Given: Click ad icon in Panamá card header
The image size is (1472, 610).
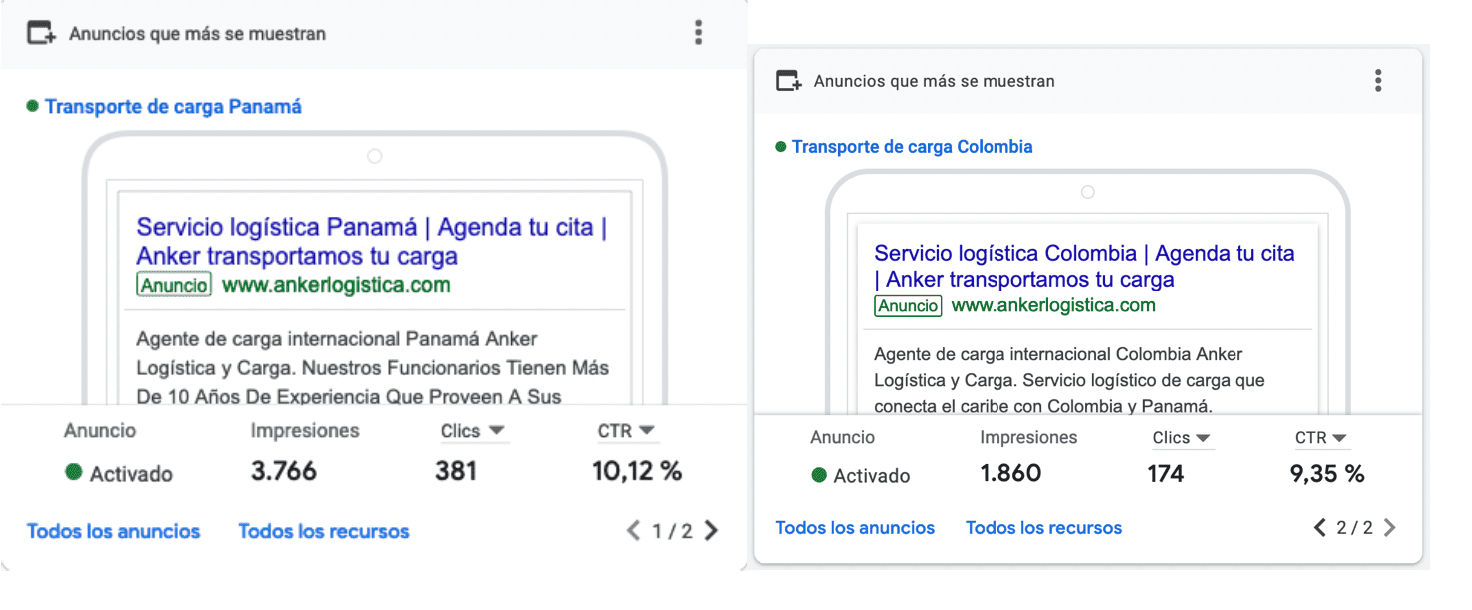Looking at the screenshot, I should 41,33.
